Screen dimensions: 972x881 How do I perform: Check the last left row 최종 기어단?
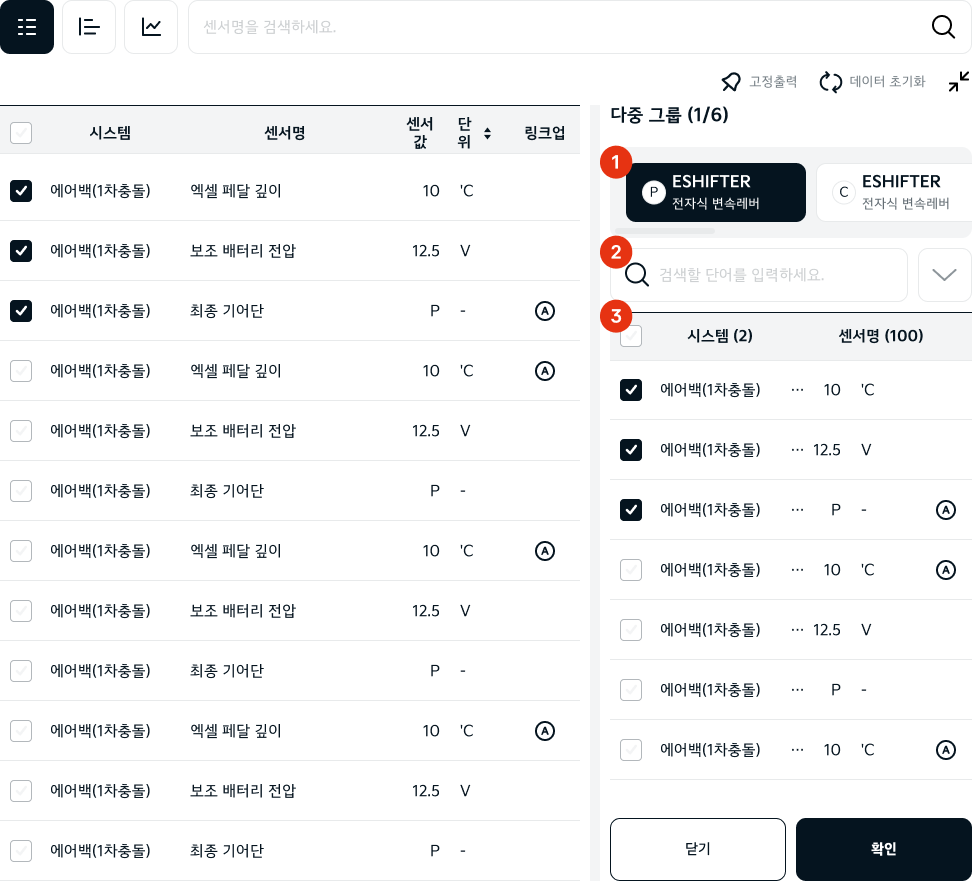(x=21, y=850)
